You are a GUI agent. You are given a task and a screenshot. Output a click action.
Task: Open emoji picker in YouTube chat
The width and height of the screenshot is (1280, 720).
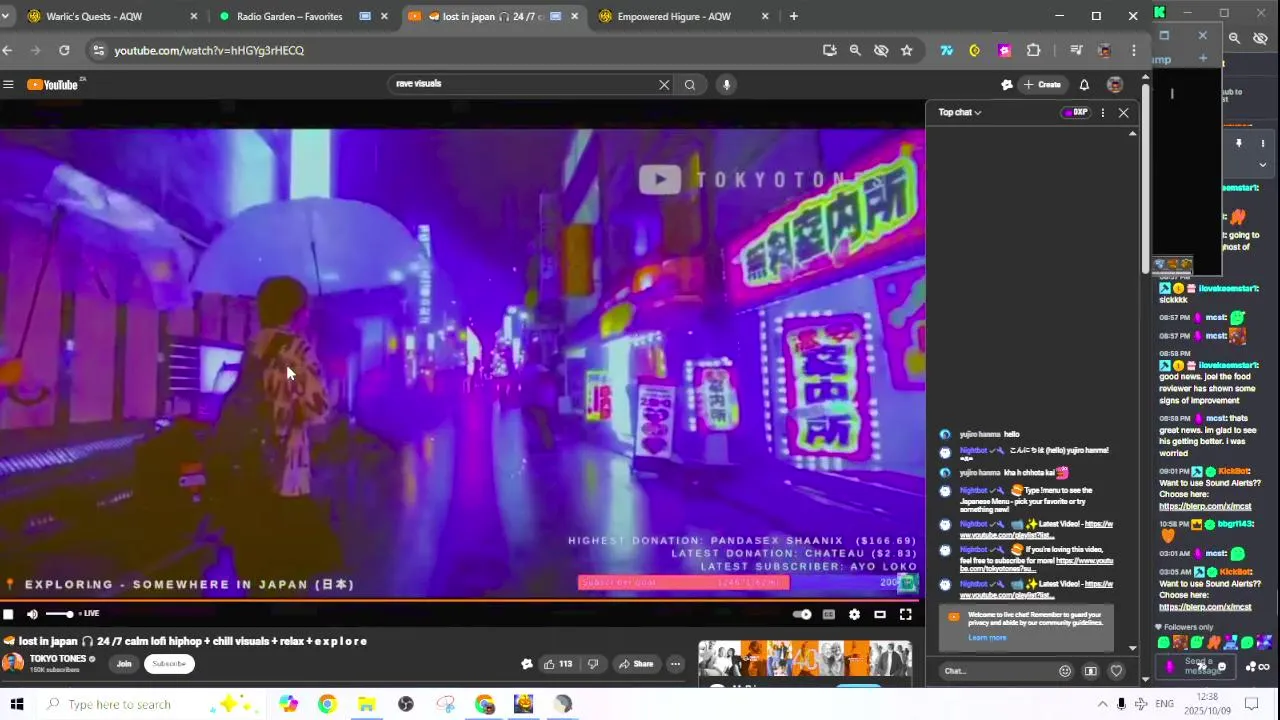point(1065,671)
